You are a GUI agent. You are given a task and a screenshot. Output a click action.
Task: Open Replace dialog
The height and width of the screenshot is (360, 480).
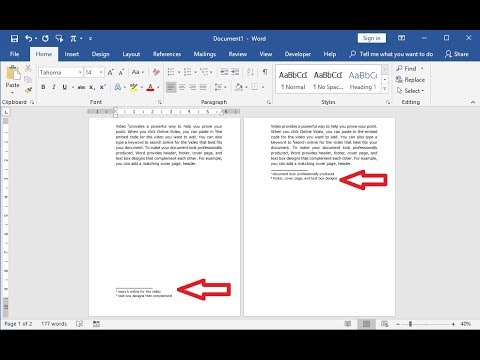410,80
